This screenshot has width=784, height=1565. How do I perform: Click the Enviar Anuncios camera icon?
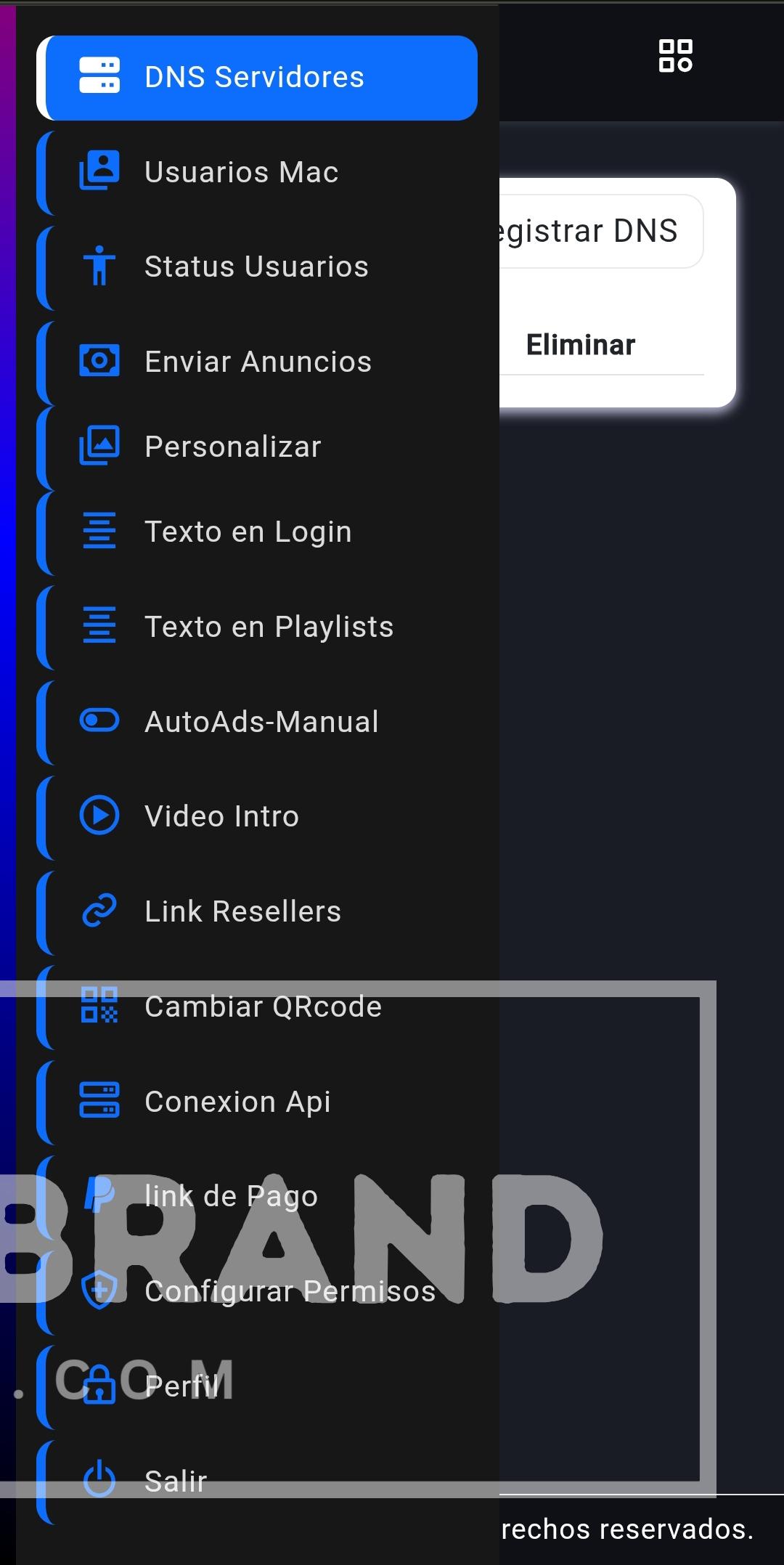point(99,361)
